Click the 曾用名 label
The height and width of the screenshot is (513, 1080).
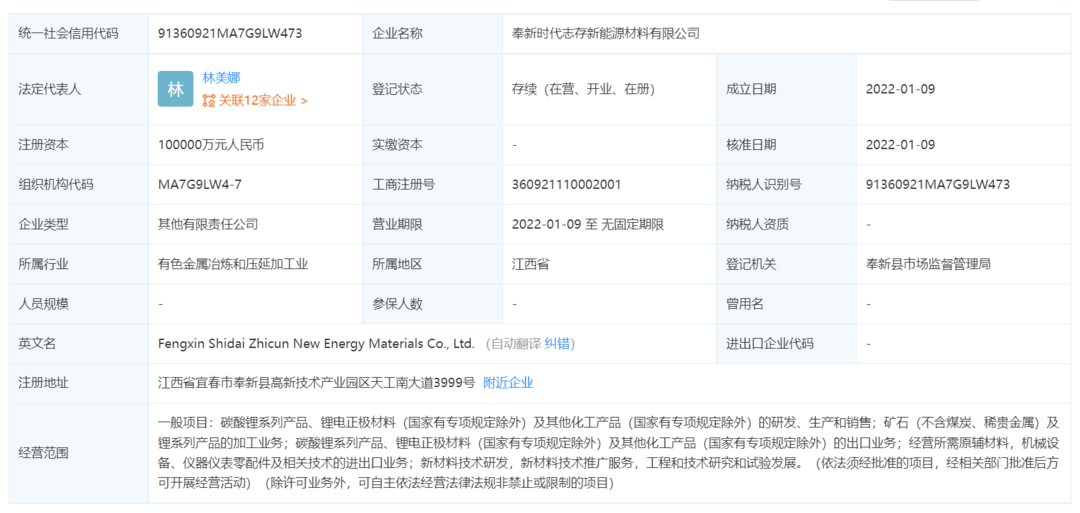(x=745, y=304)
